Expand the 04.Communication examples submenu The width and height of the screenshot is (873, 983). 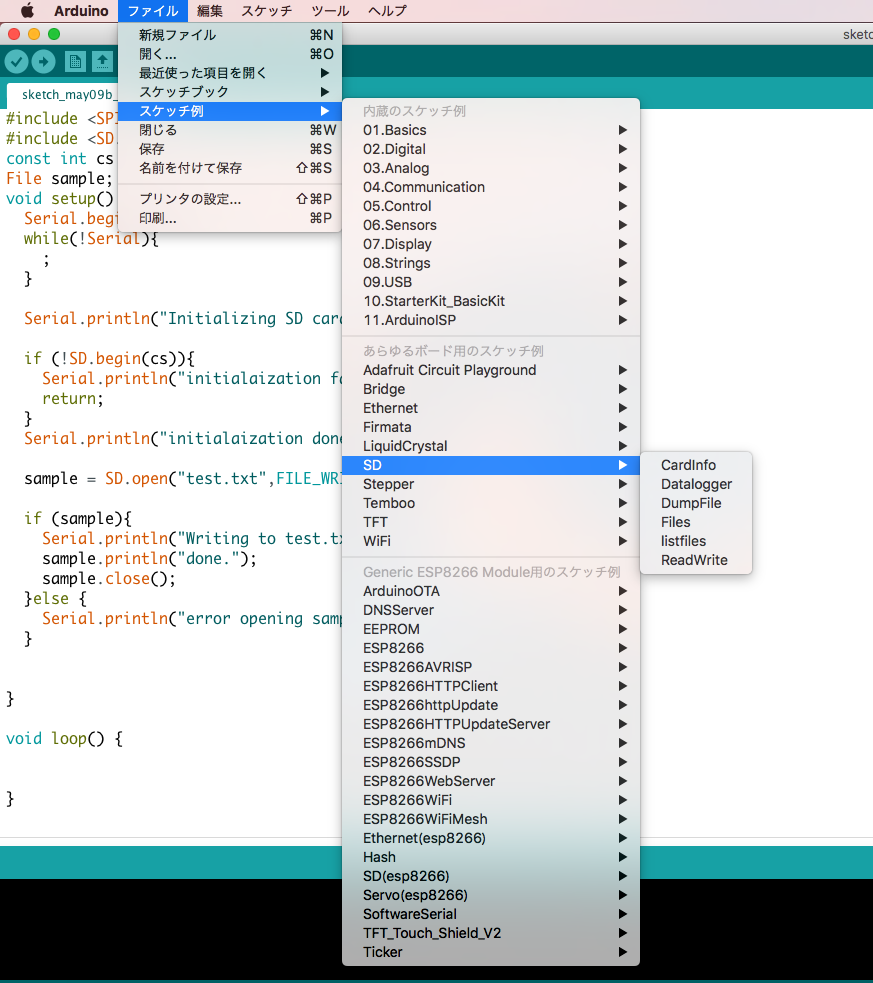click(491, 187)
